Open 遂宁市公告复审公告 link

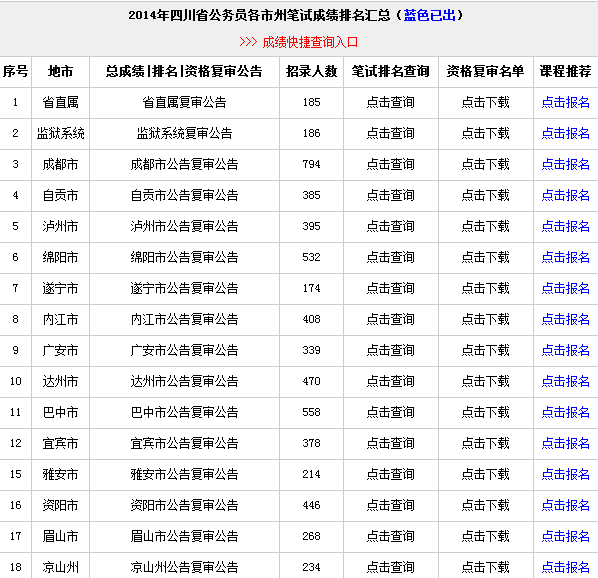coord(184,288)
